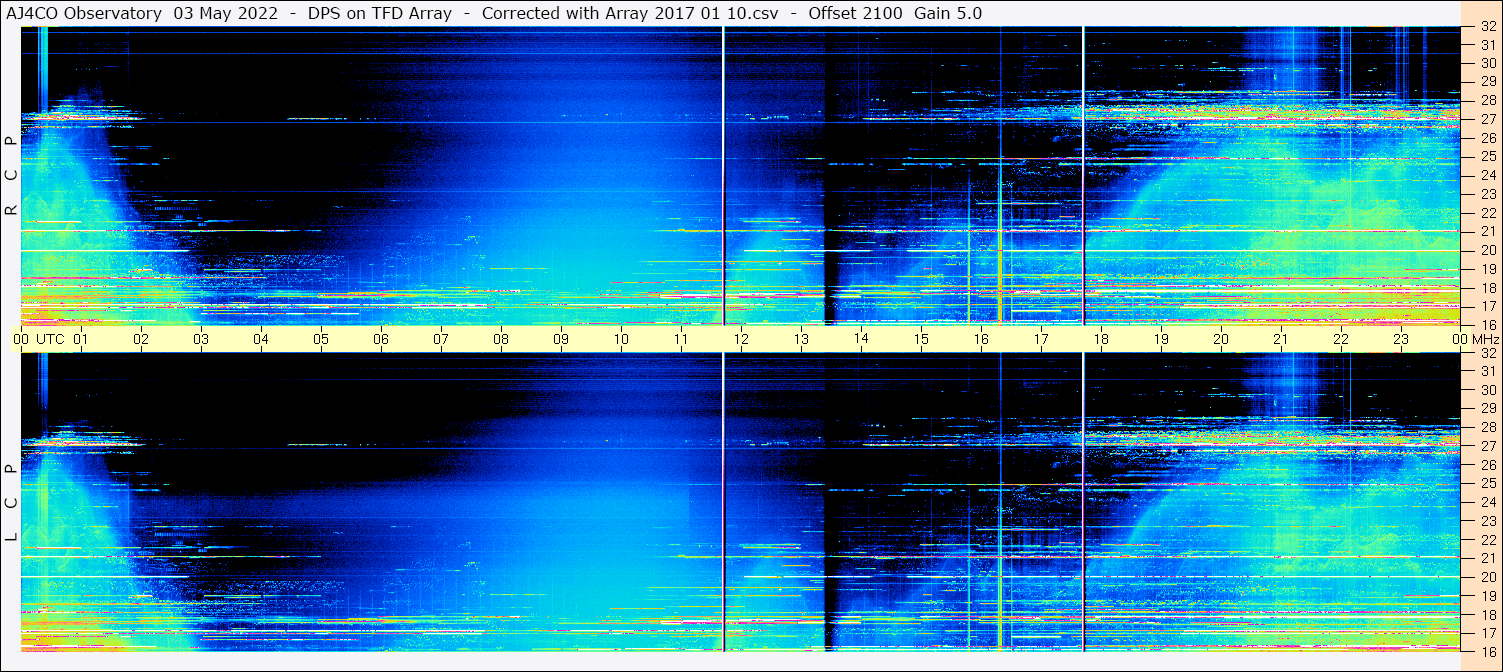This screenshot has width=1503, height=672.
Task: Click the 27 MHz mark on upper scale
Action: pos(1486,119)
